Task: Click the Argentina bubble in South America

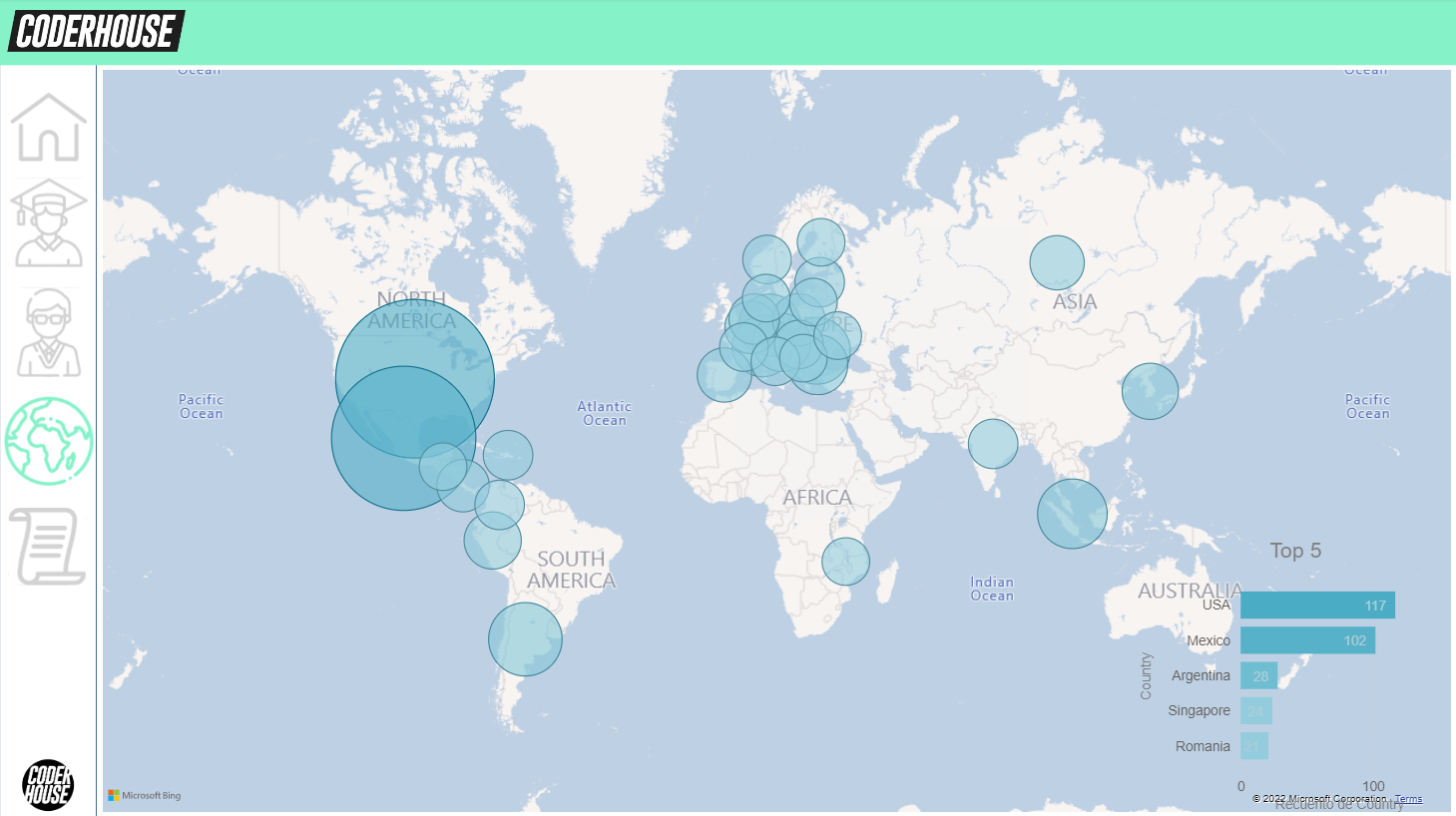Action: tap(525, 639)
